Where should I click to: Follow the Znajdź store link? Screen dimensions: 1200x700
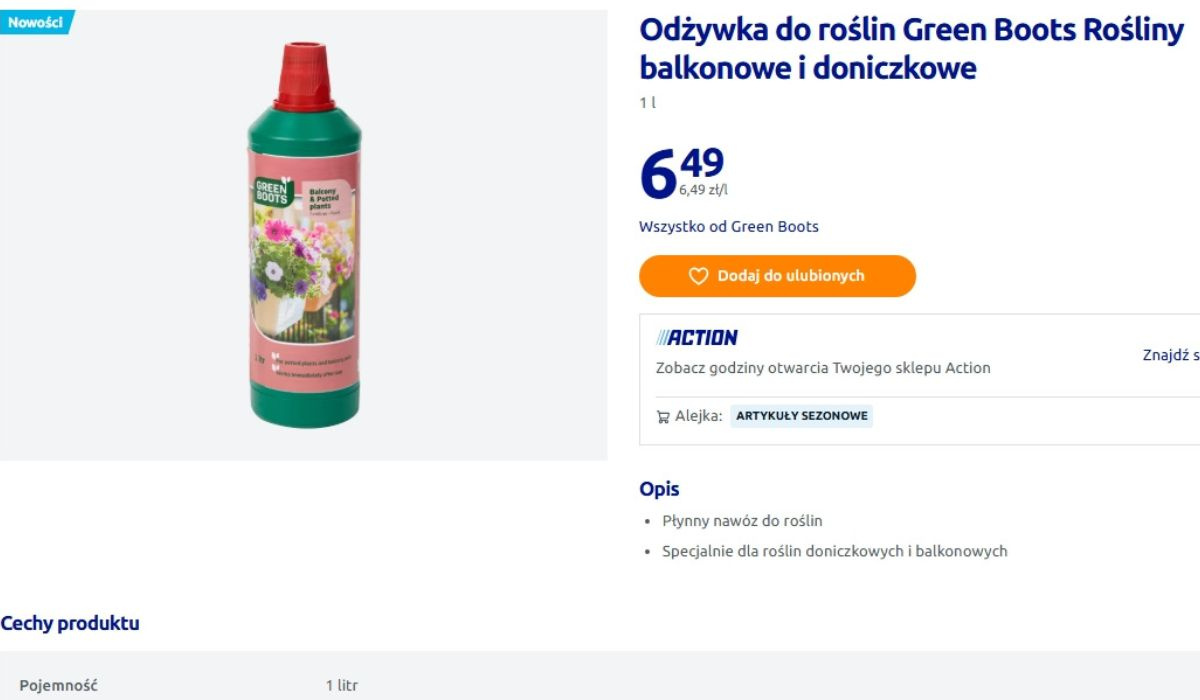(x=1170, y=355)
